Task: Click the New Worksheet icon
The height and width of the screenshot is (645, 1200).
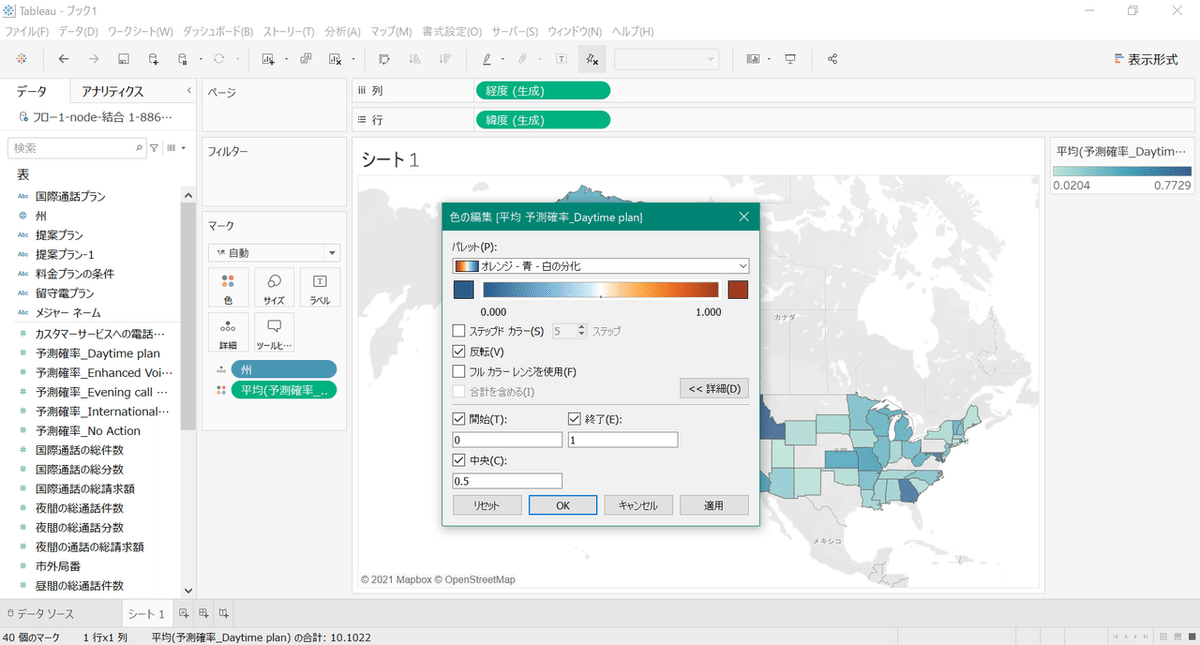Action: (268, 59)
